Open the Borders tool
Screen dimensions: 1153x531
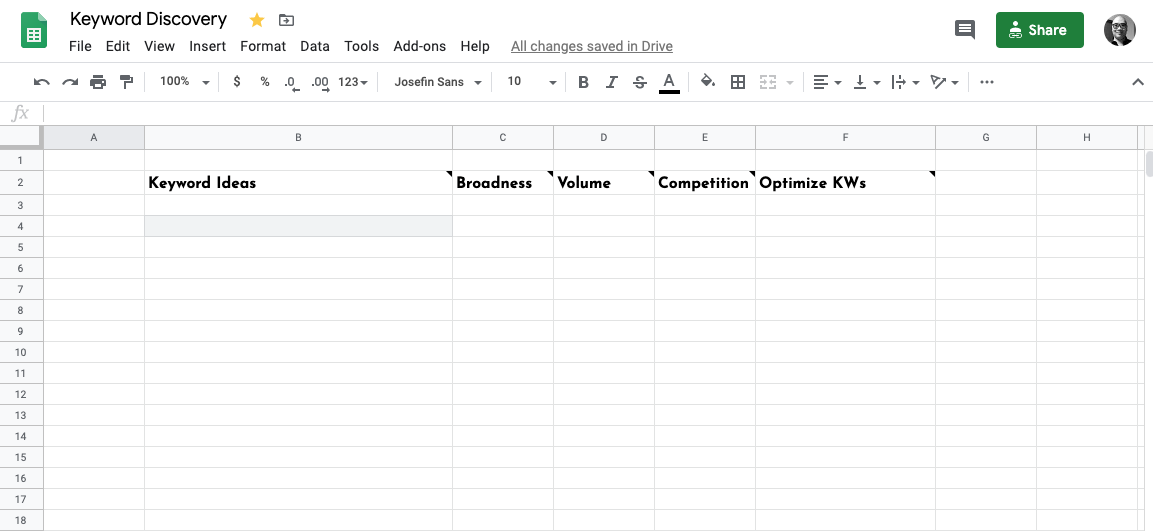[738, 82]
